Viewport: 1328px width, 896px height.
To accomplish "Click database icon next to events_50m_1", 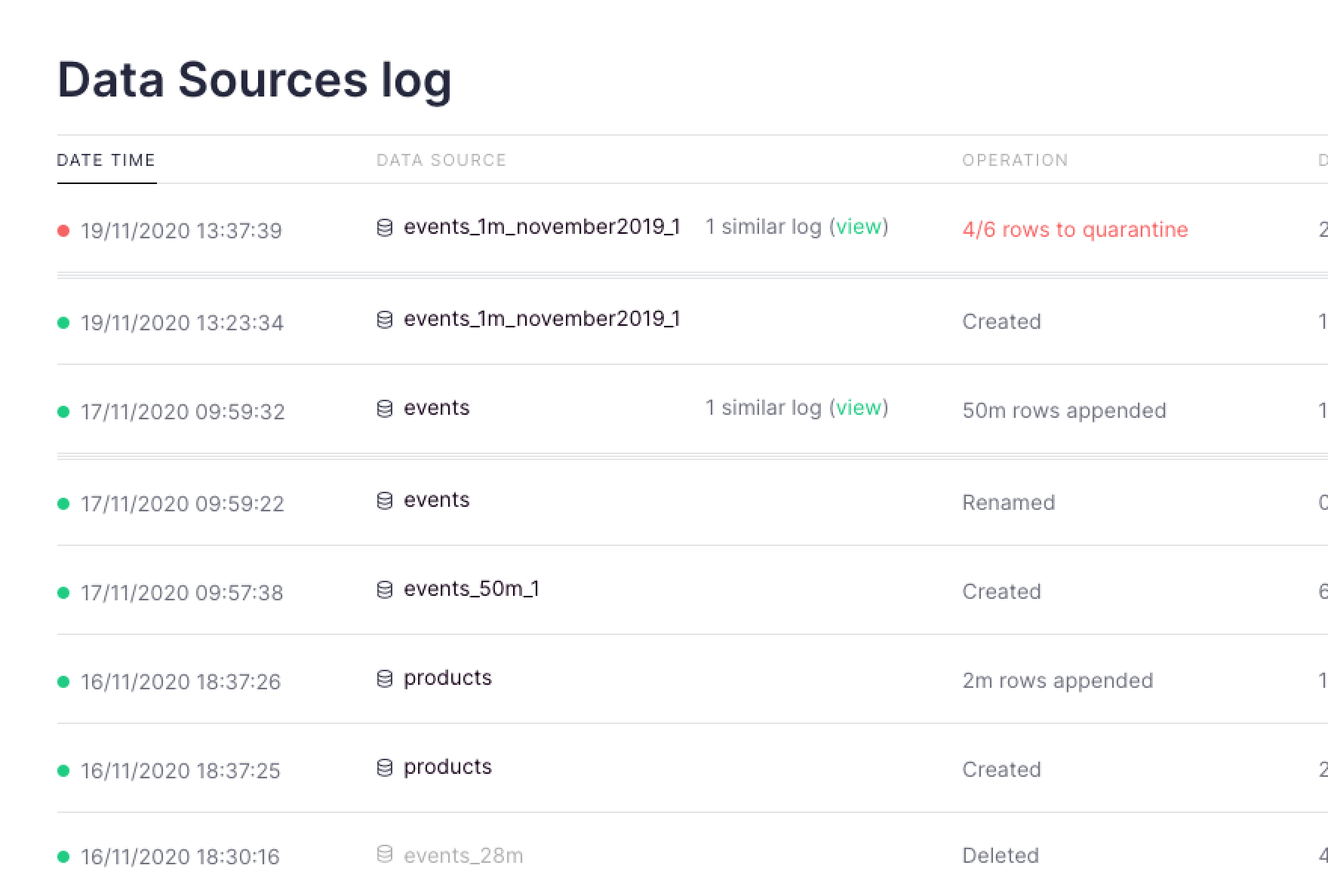I will tap(385, 590).
